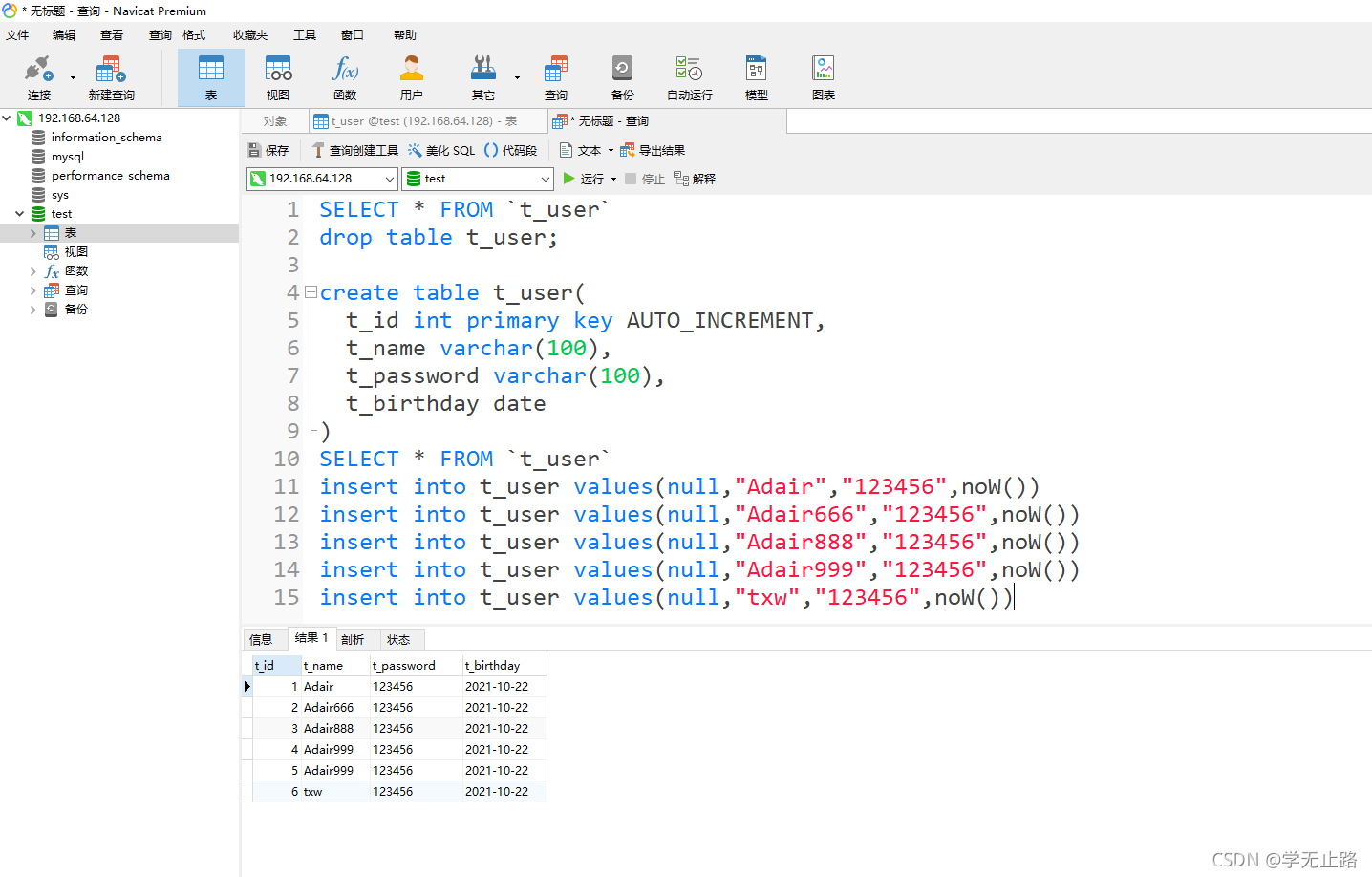Select 视图 node under test
Image resolution: width=1372 pixels, height=877 pixels.
pos(75,252)
